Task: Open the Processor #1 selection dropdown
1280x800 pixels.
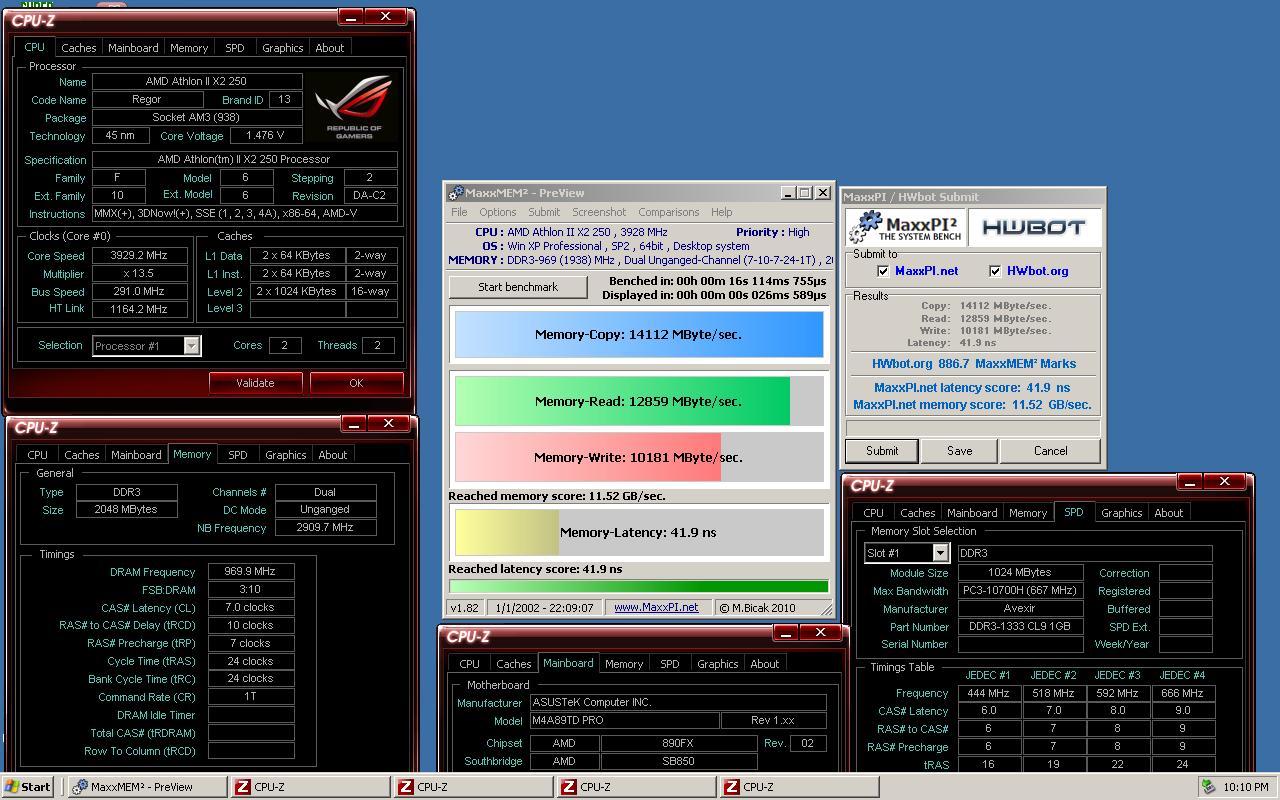Action: pos(192,345)
